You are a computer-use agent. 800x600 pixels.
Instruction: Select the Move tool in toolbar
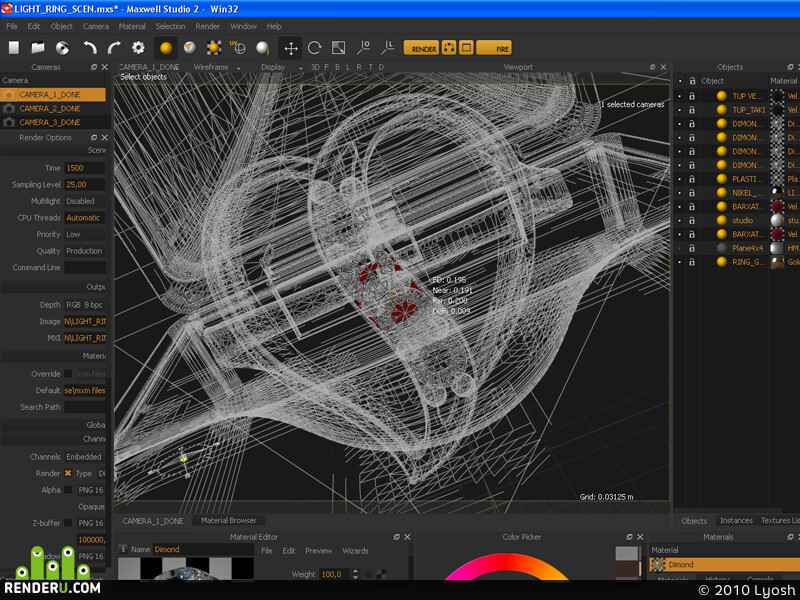pos(291,48)
